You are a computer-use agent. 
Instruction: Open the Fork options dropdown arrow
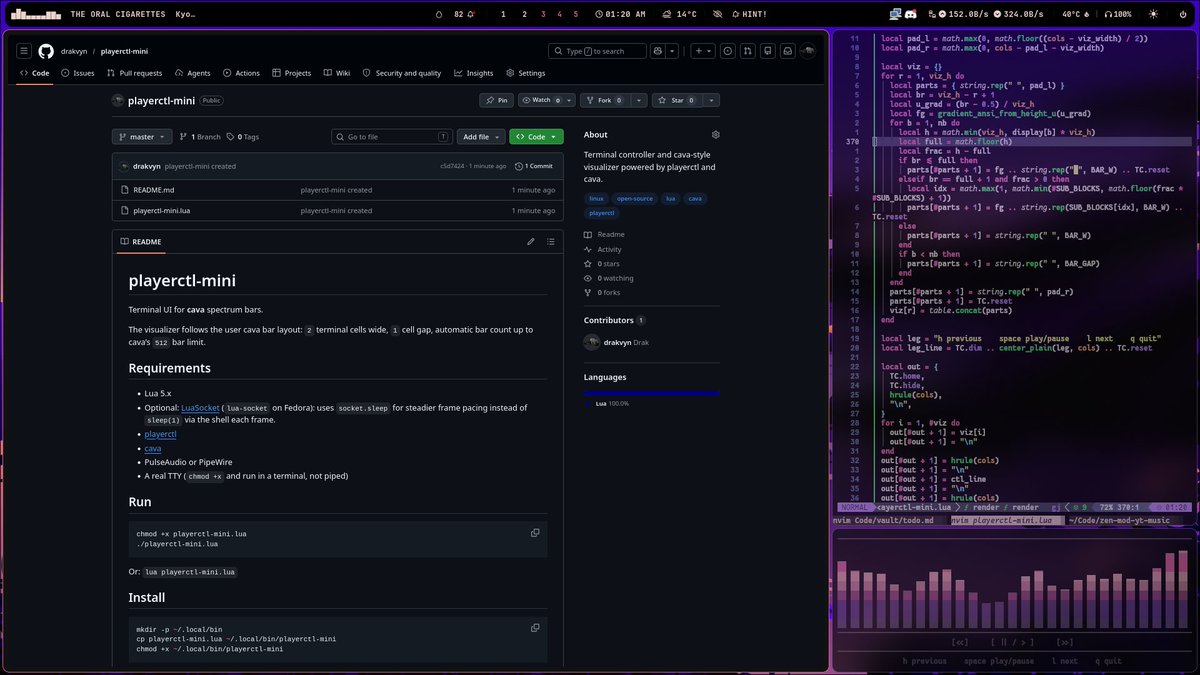(639, 100)
